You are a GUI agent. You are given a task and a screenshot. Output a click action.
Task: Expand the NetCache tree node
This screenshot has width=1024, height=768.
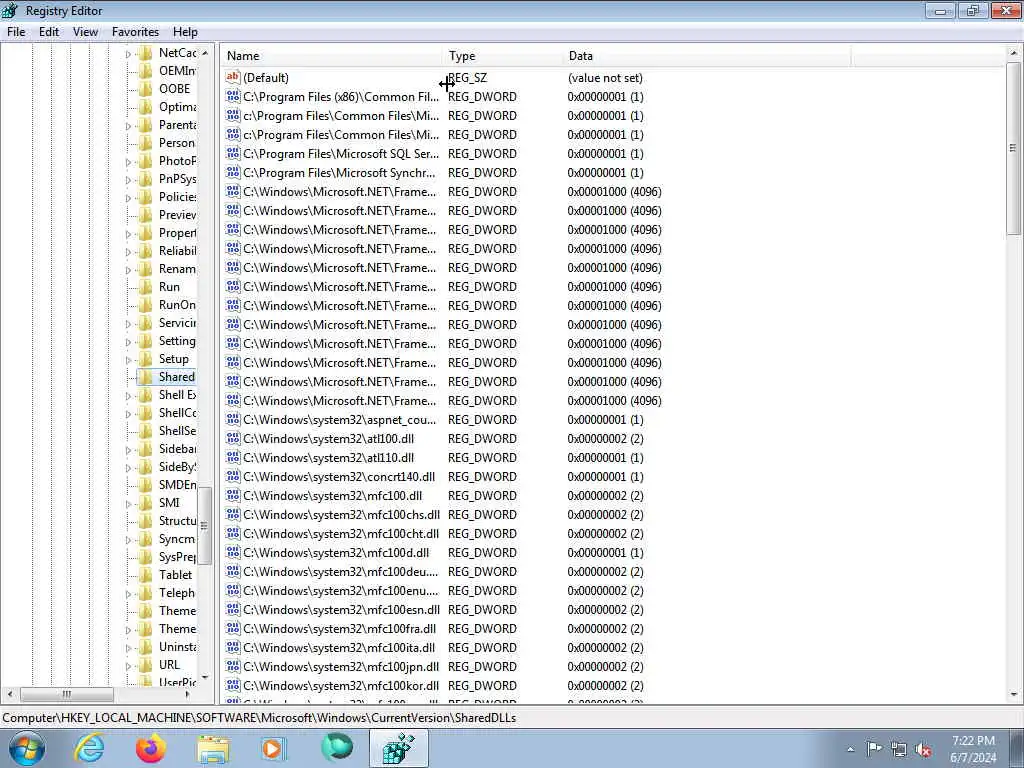[x=128, y=54]
